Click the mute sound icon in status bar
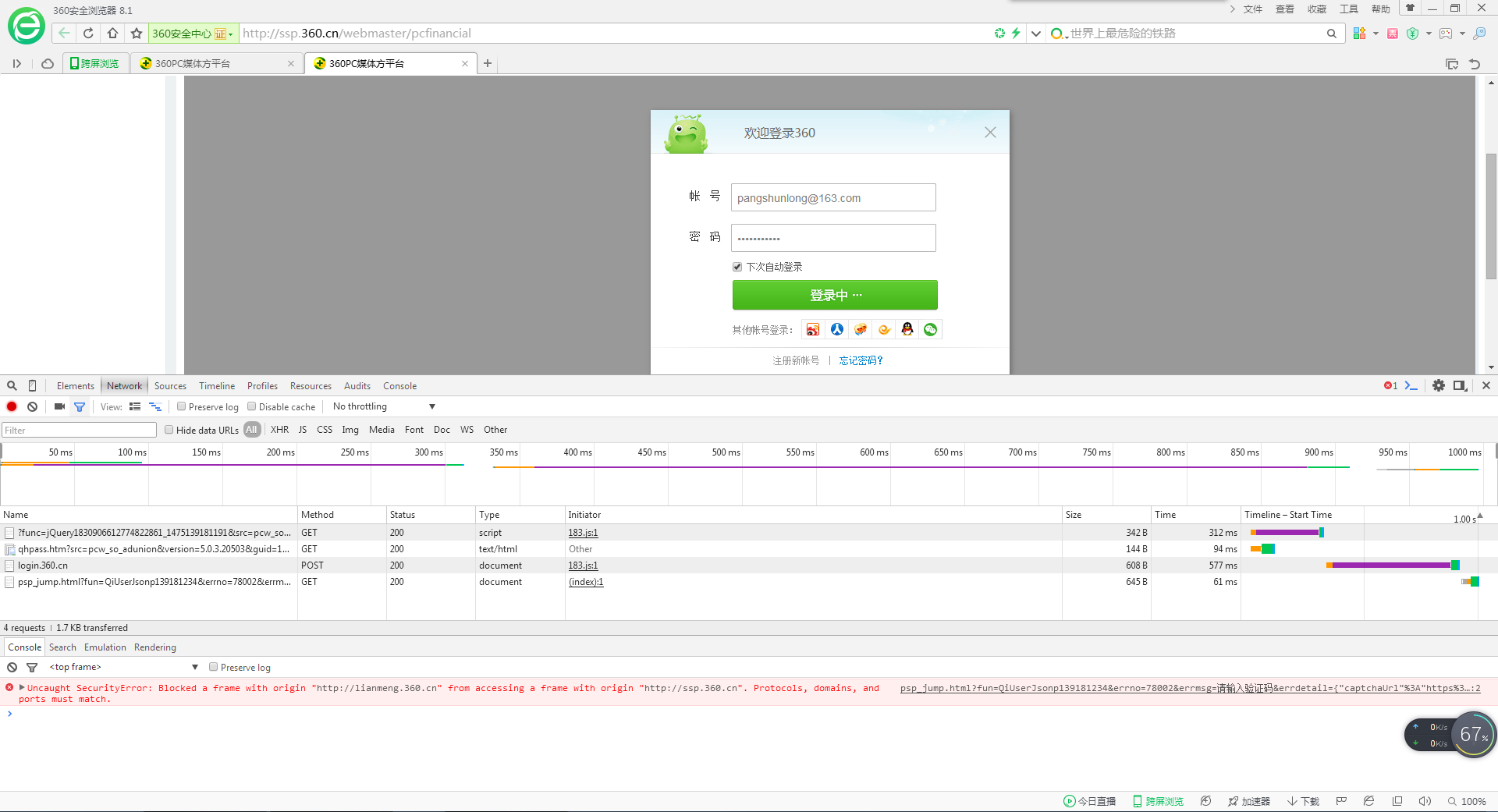This screenshot has height=812, width=1498. [x=1425, y=801]
